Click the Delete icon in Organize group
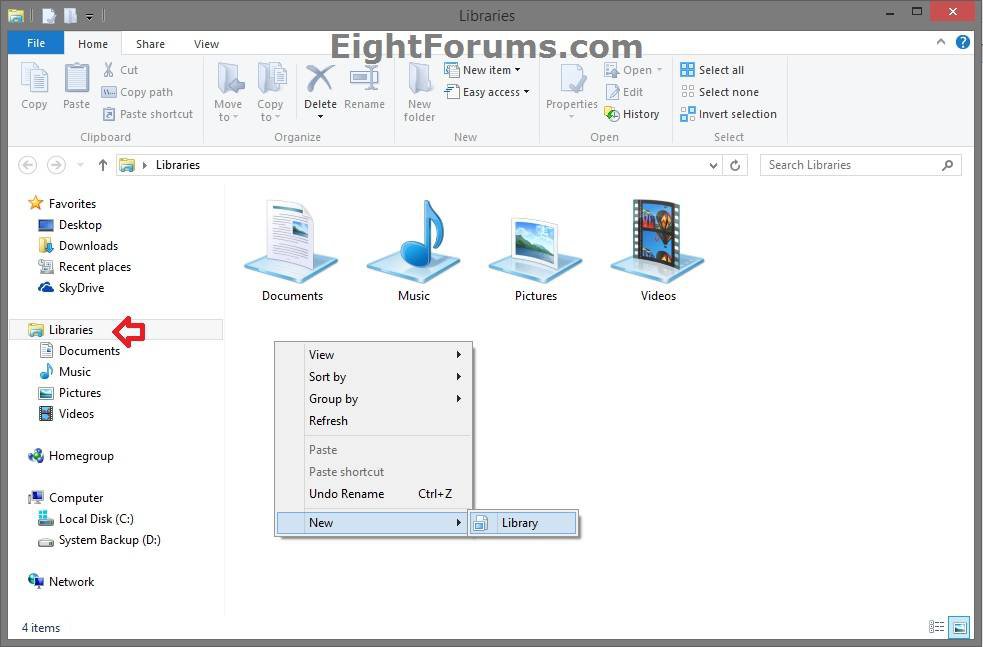Screen dimensions: 983x647 point(320,88)
